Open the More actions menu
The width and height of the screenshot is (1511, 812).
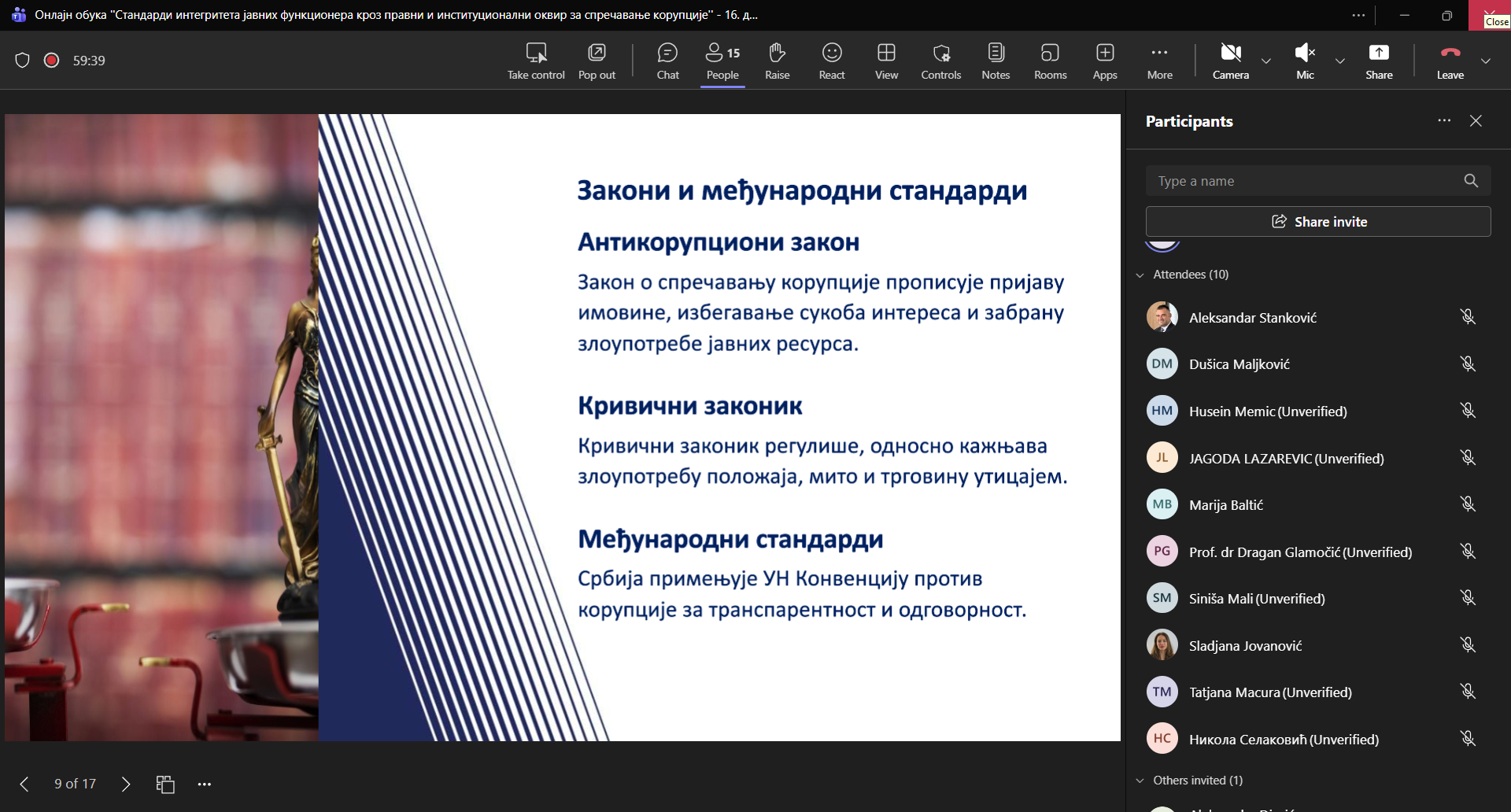click(x=1159, y=61)
